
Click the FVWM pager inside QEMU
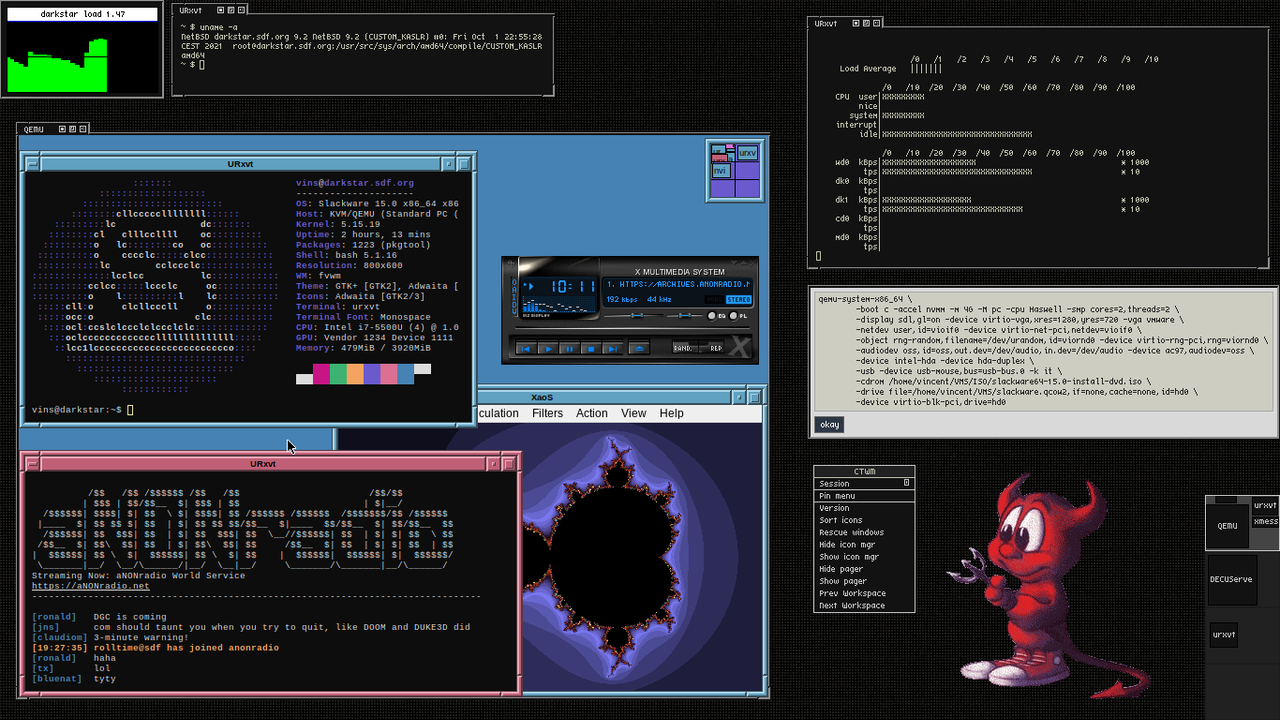(x=735, y=170)
